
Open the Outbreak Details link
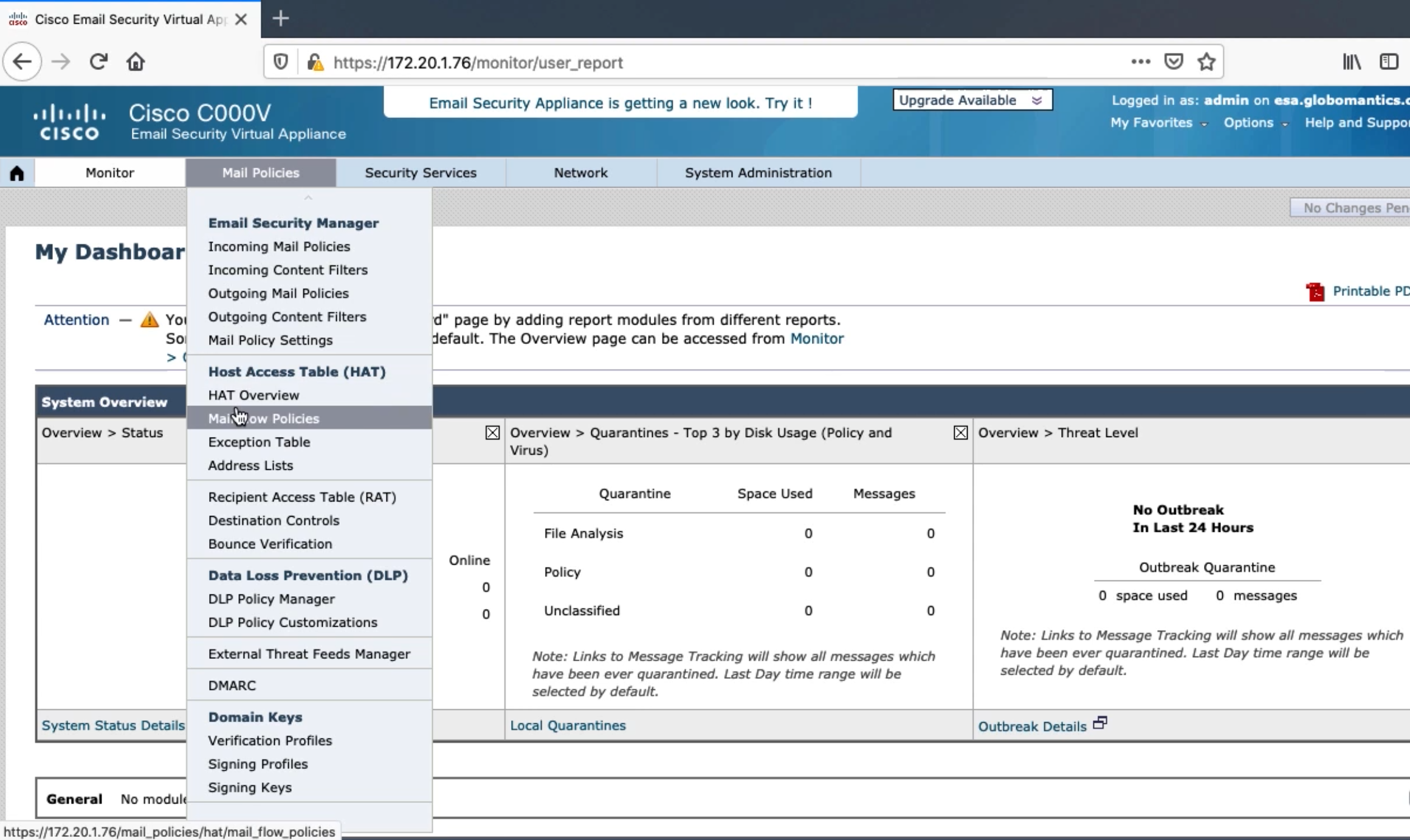pos(1032,726)
